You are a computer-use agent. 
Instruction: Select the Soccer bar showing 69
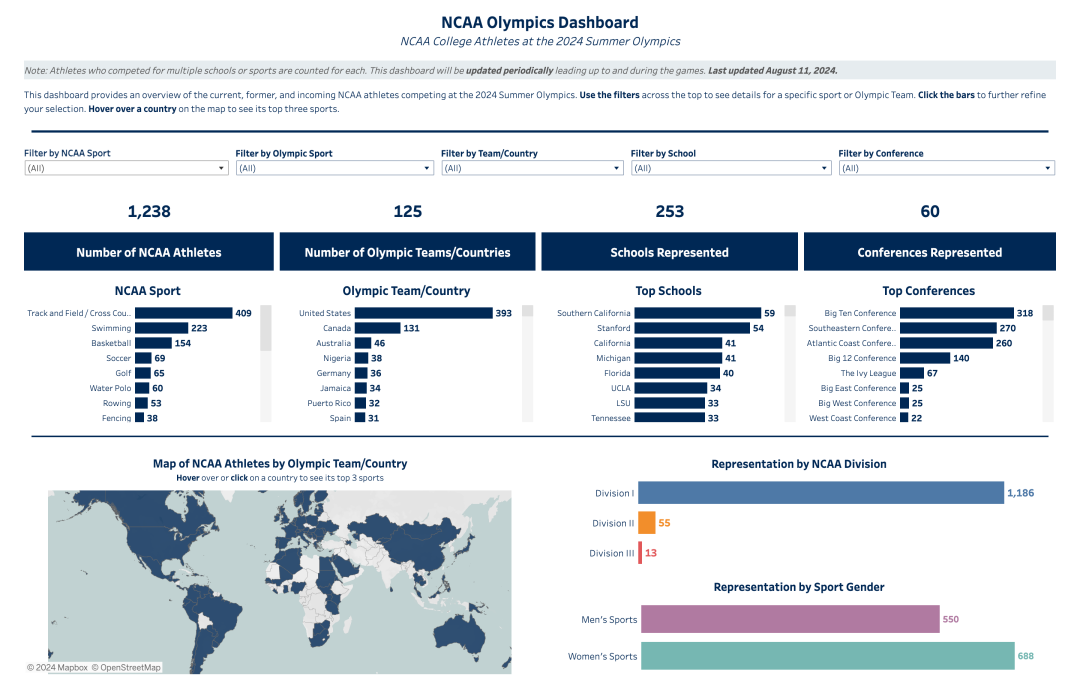click(x=143, y=358)
